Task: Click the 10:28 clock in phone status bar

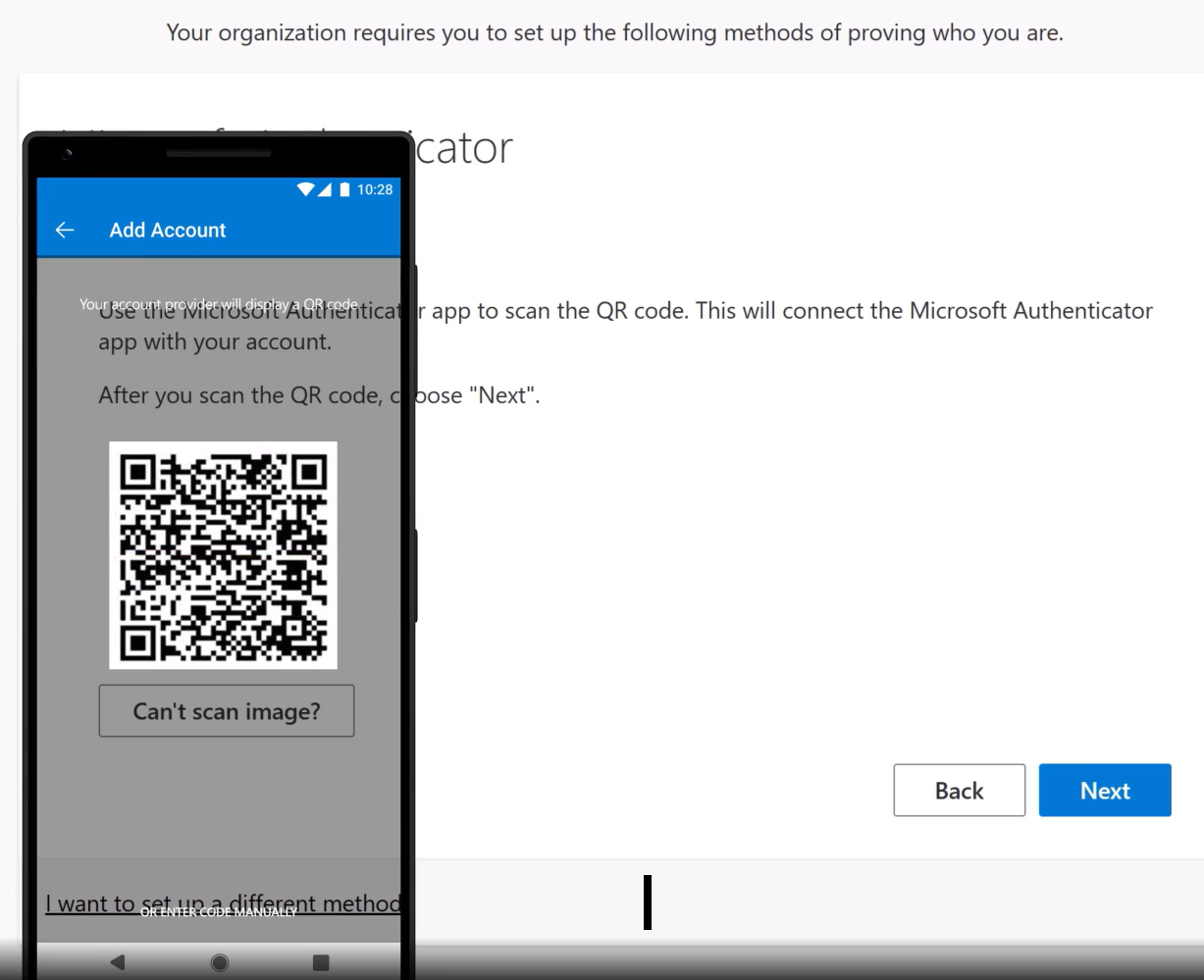Action: pos(374,189)
